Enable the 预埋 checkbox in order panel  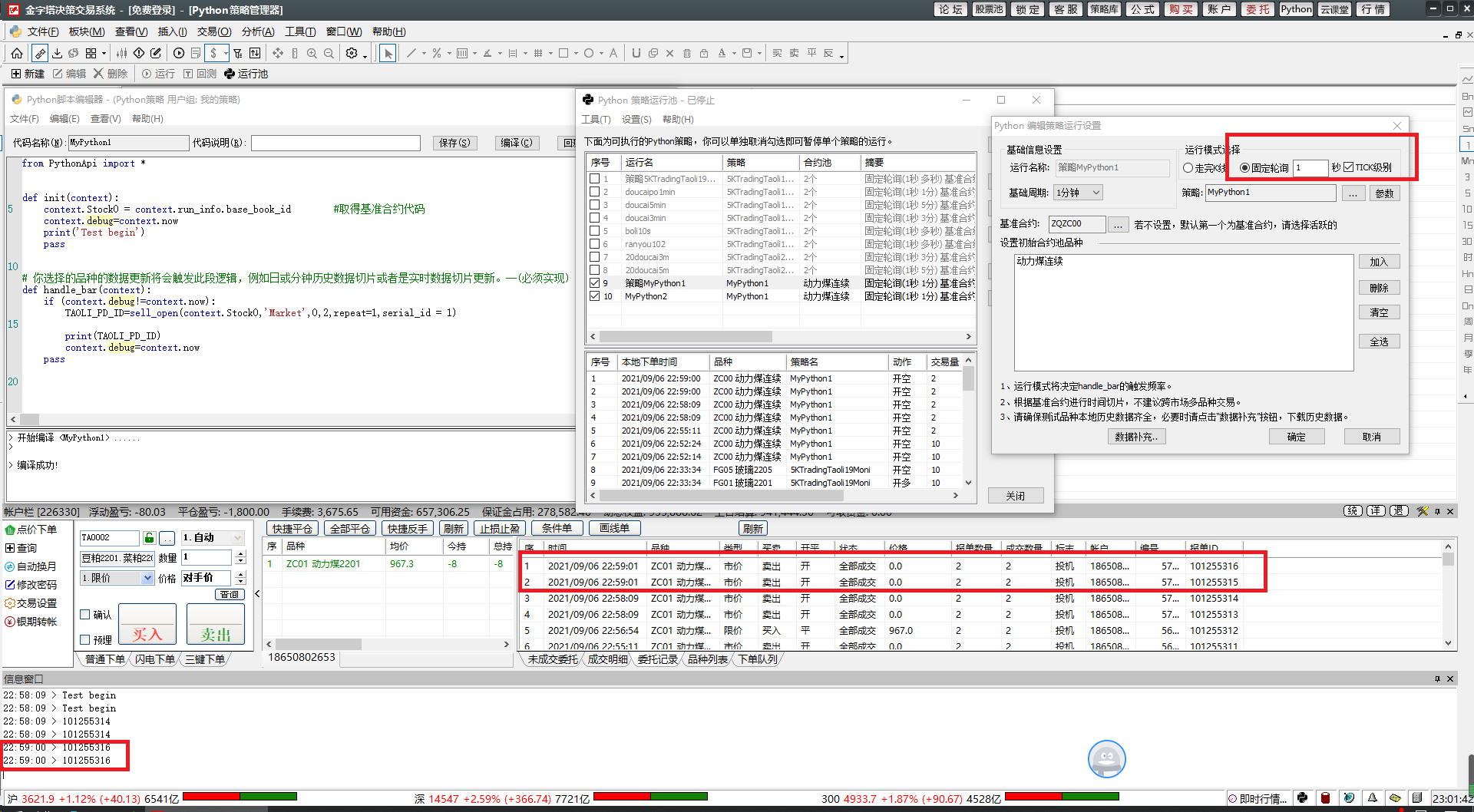pos(85,639)
